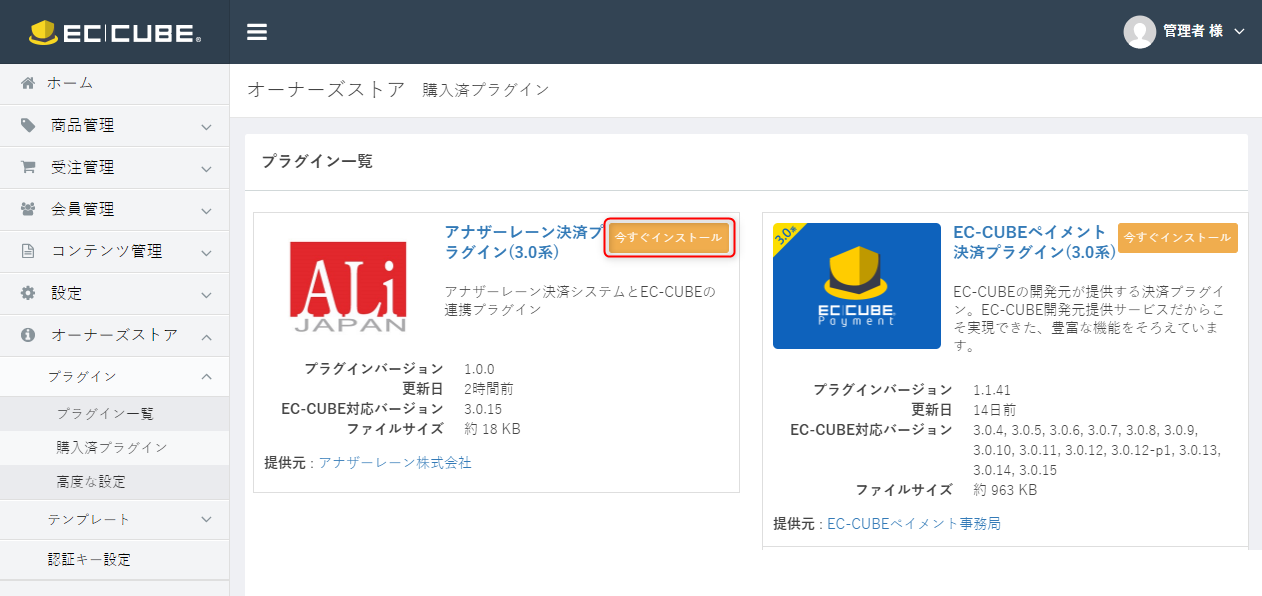Image resolution: width=1262 pixels, height=596 pixels.
Task: Click テンプレート label in sidebar
Action: (89, 519)
